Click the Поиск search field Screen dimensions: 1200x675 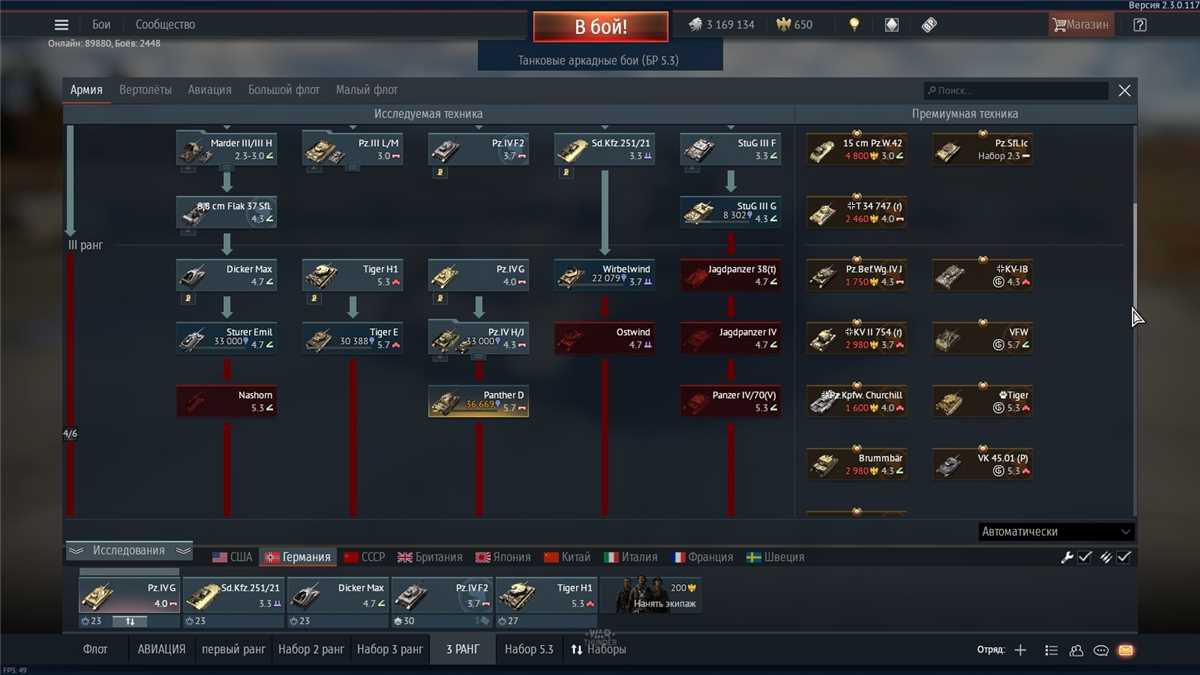click(1016, 90)
